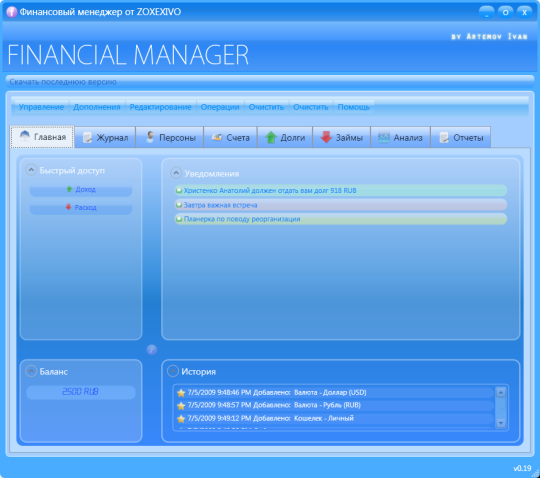Screen dimensions: 540x478
Task: Click the application logo icon in title bar
Action: coord(12,12)
